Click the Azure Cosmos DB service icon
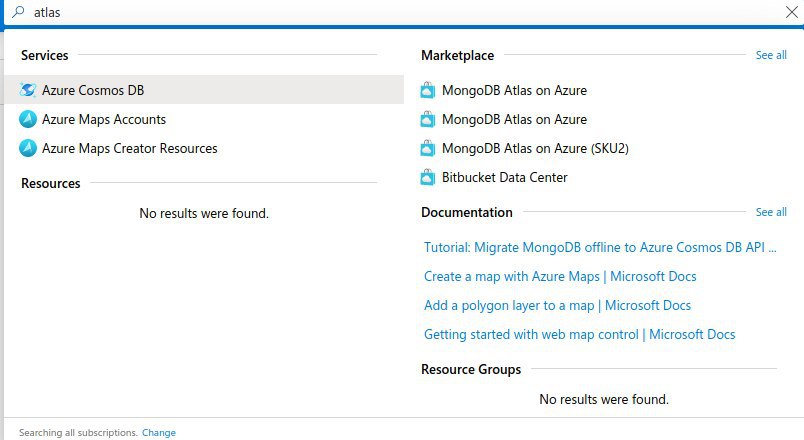Image resolution: width=804 pixels, height=440 pixels. coord(28,90)
